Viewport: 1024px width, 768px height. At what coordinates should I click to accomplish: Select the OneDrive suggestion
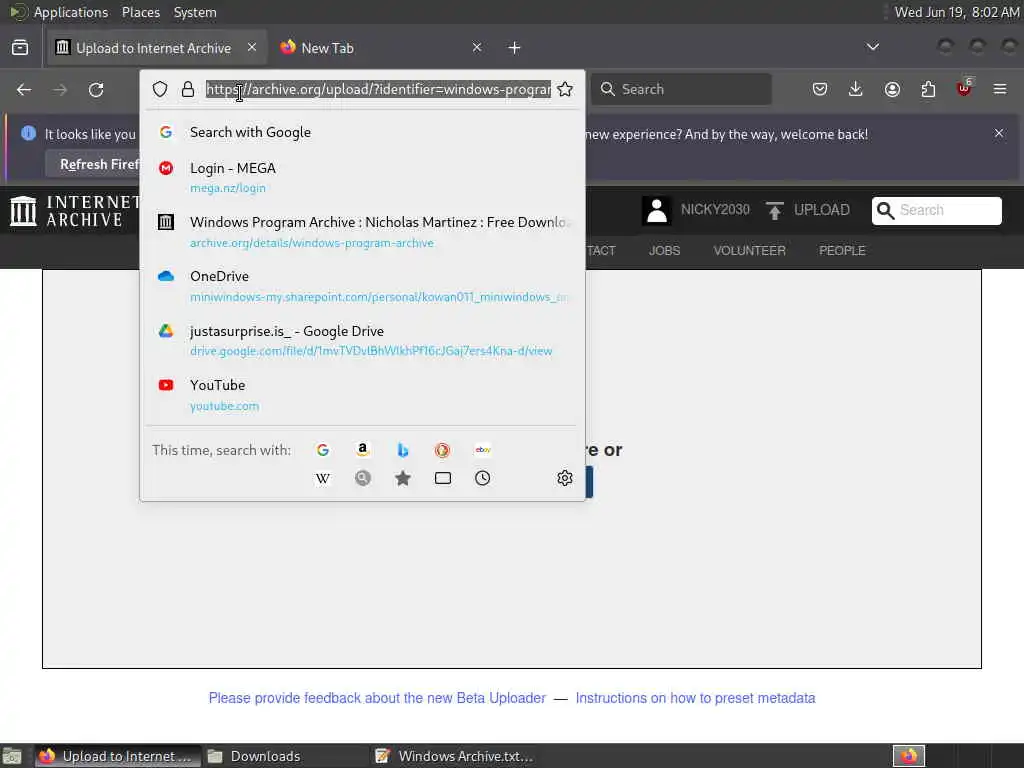click(x=362, y=285)
